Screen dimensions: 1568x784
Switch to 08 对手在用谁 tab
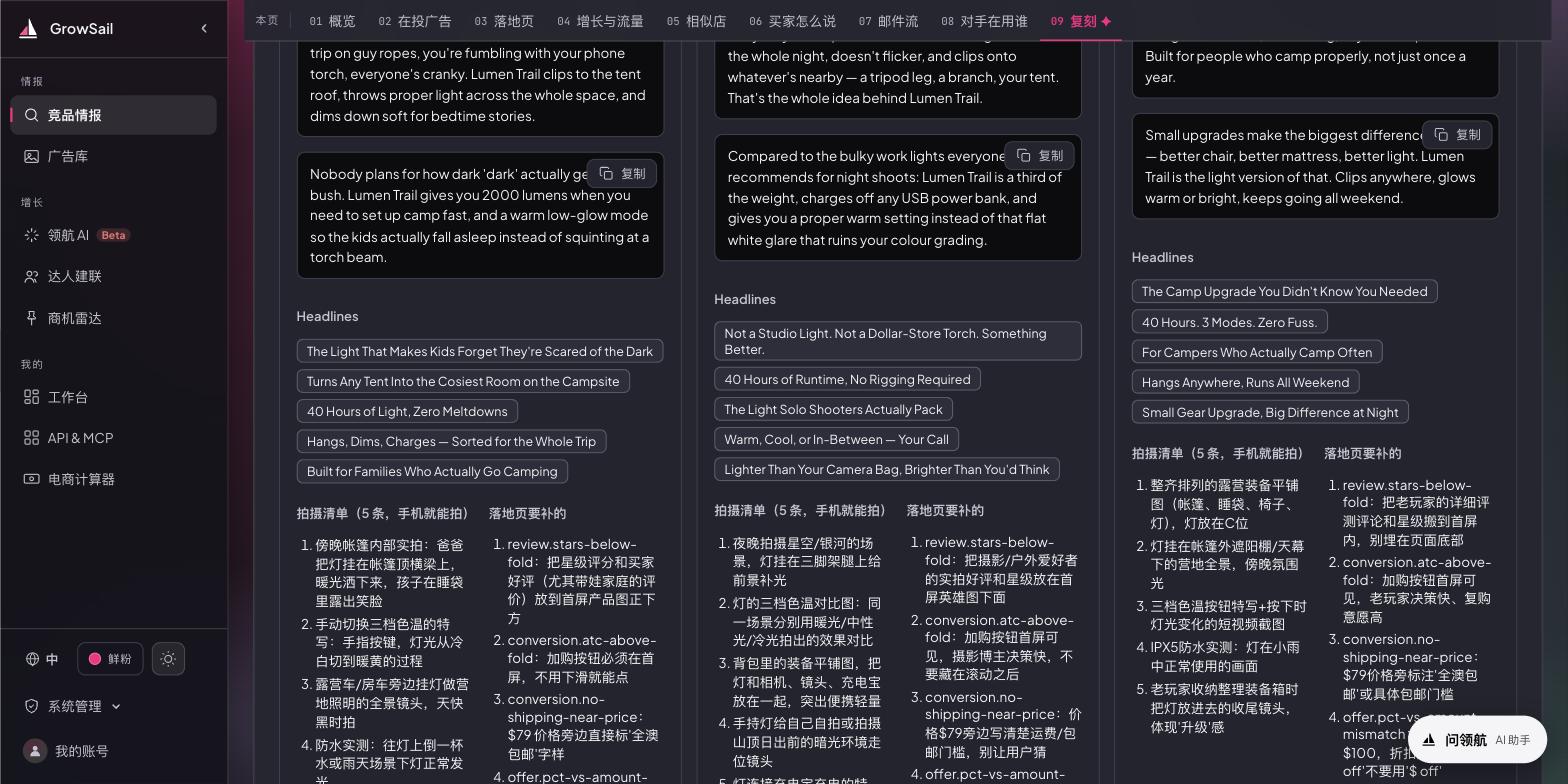coord(984,21)
